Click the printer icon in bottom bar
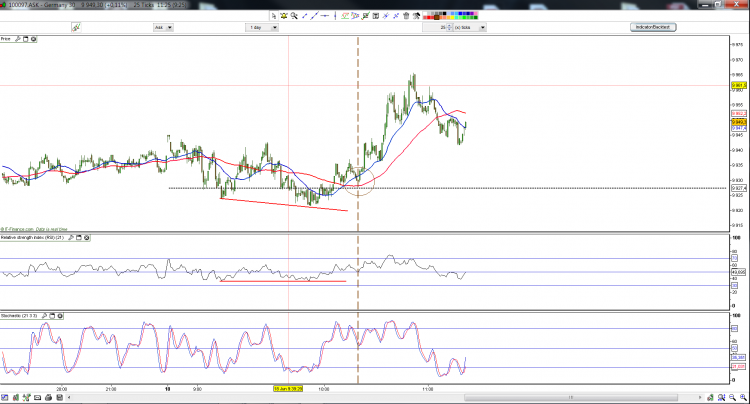Image resolution: width=750 pixels, height=404 pixels. pyautogui.click(x=48, y=397)
